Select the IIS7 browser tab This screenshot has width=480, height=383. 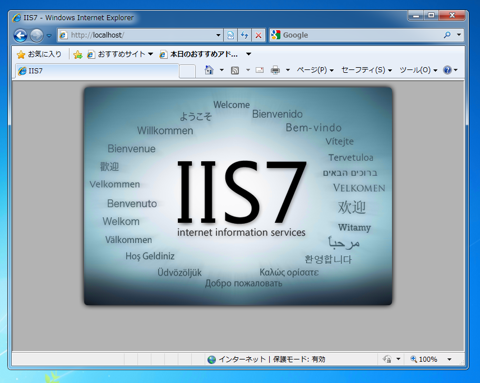pos(97,71)
